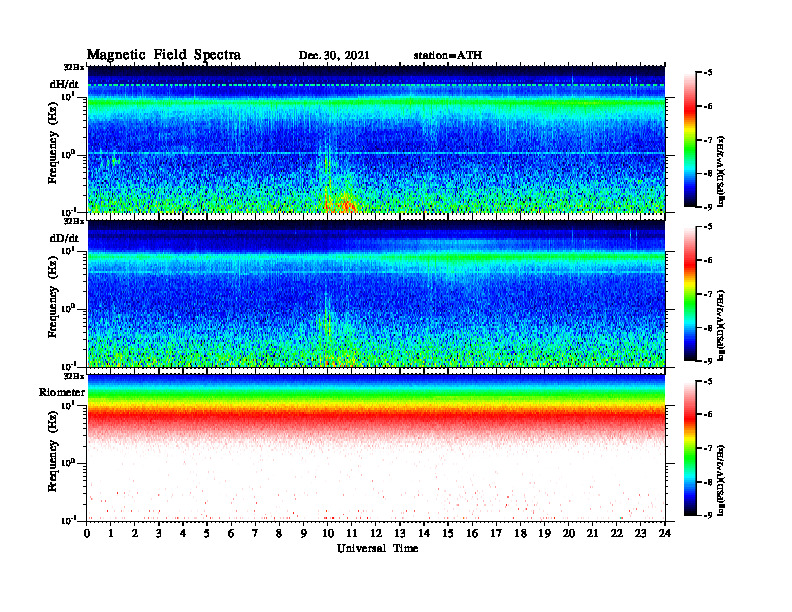Click hour "19" on the Universal Time axis

[544, 533]
